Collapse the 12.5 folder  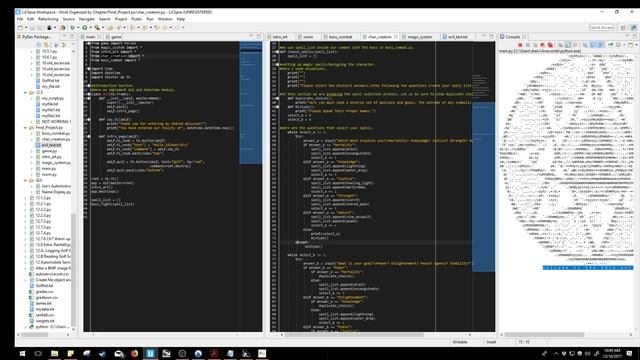[x=25, y=93]
